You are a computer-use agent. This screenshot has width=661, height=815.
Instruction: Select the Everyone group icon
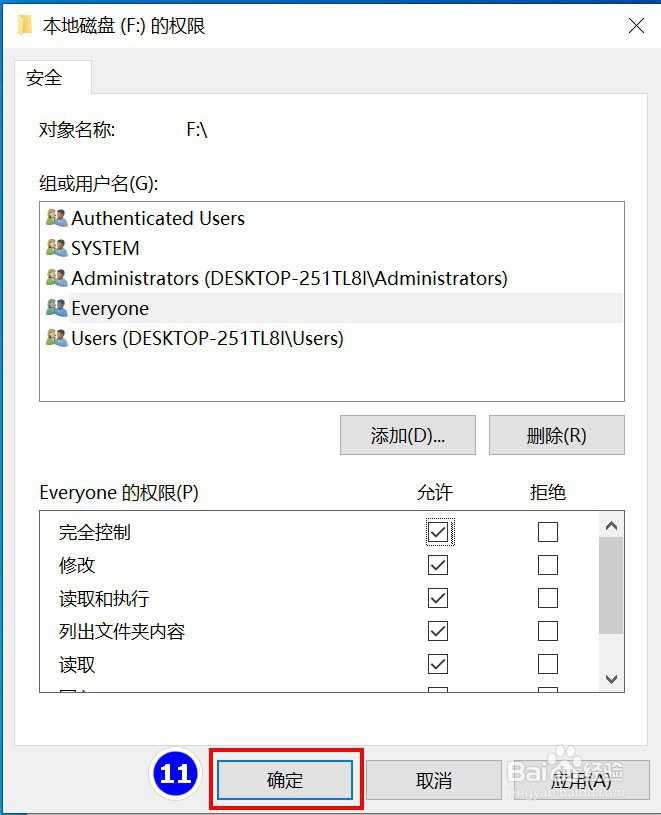(56, 308)
